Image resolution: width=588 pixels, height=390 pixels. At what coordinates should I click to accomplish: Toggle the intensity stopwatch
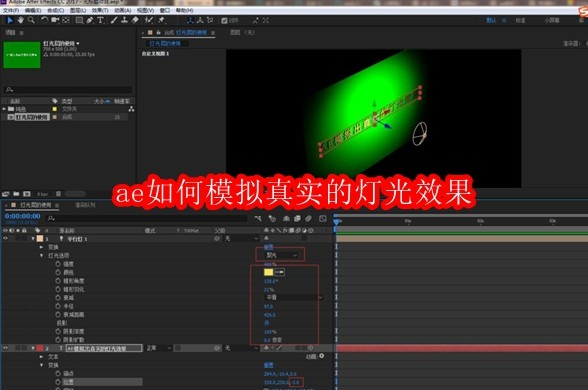click(58, 264)
